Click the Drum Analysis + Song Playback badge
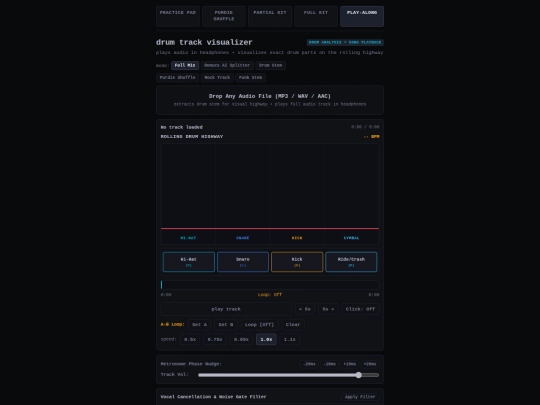Viewport: 540px width, 405px height. (x=345, y=42)
